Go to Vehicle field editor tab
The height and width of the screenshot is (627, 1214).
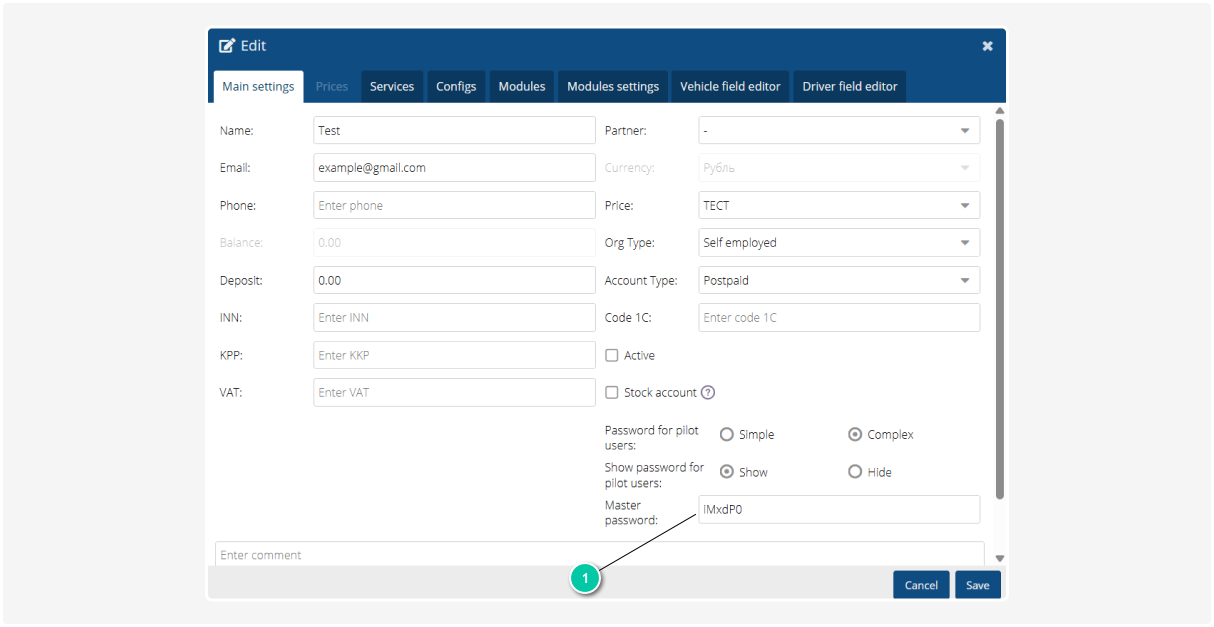click(730, 87)
